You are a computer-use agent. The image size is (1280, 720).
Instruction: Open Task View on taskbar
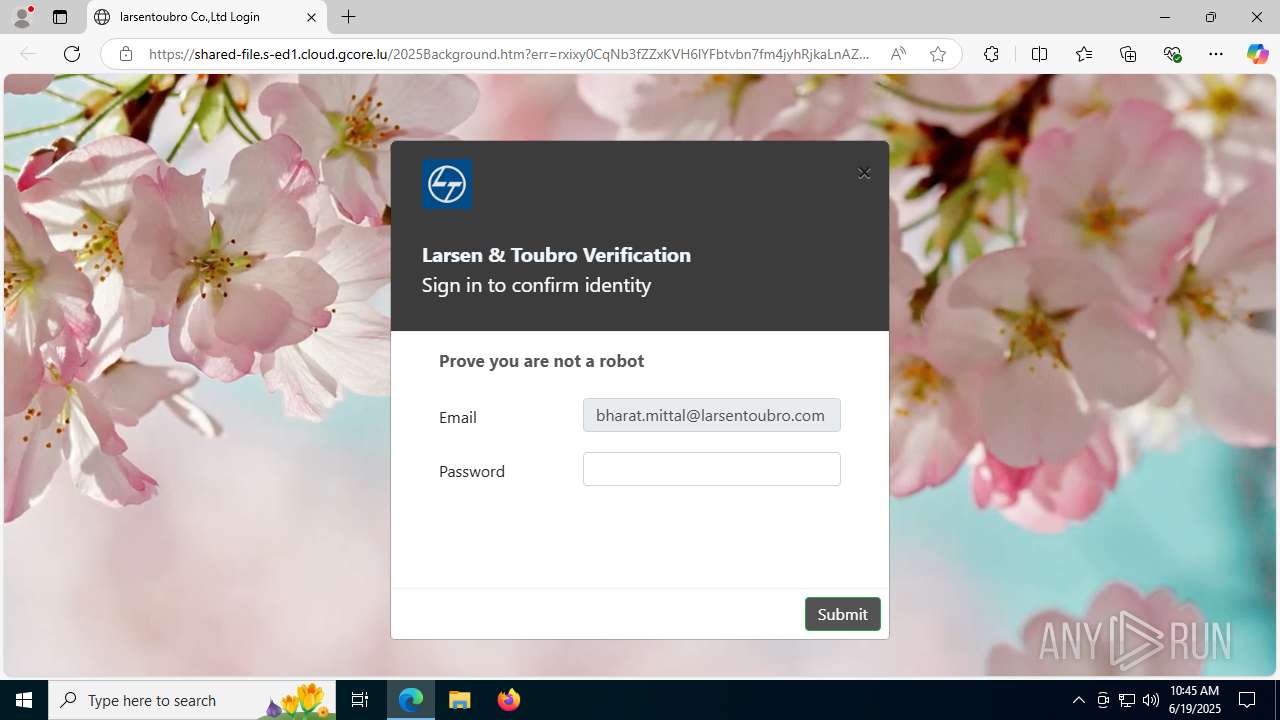[x=360, y=700]
